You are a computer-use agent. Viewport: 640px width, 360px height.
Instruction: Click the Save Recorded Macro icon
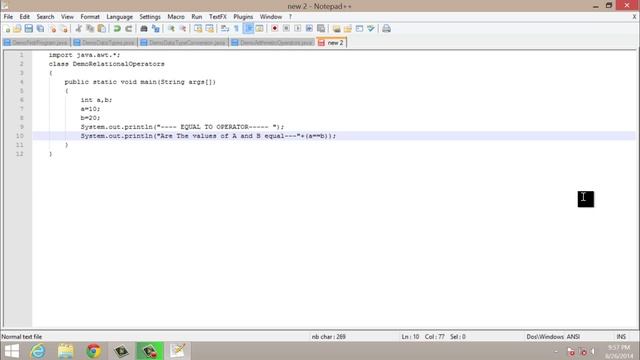pyautogui.click(x=321, y=29)
